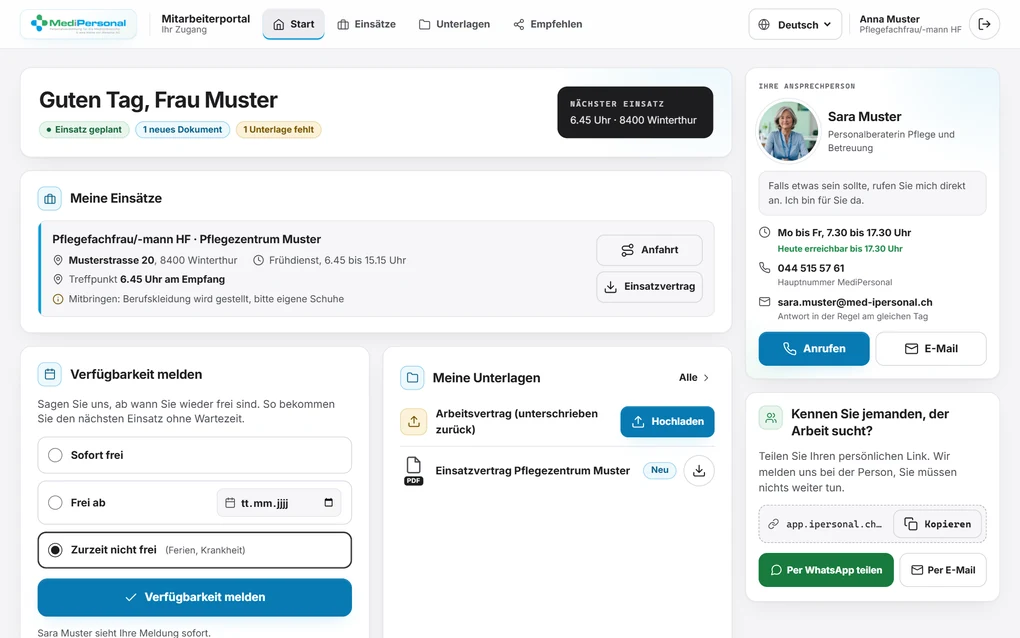Select the 'Frei ab' radio option
The image size is (1020, 638).
[55, 503]
